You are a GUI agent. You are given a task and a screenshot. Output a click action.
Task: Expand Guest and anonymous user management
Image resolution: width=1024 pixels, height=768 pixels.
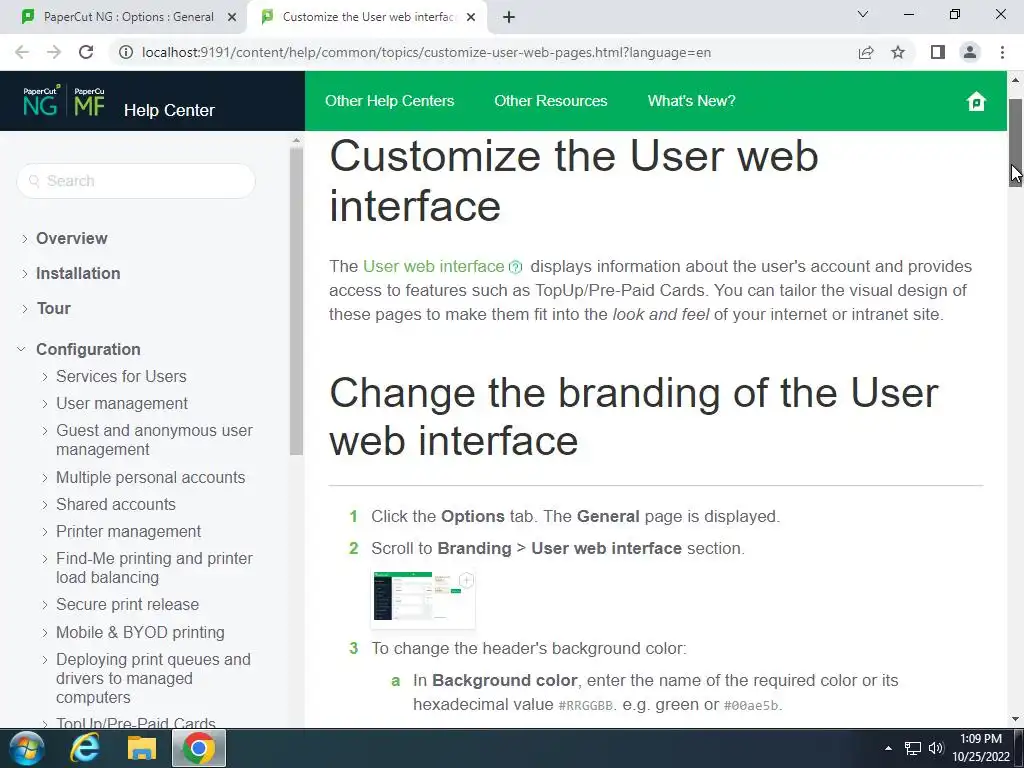44,431
